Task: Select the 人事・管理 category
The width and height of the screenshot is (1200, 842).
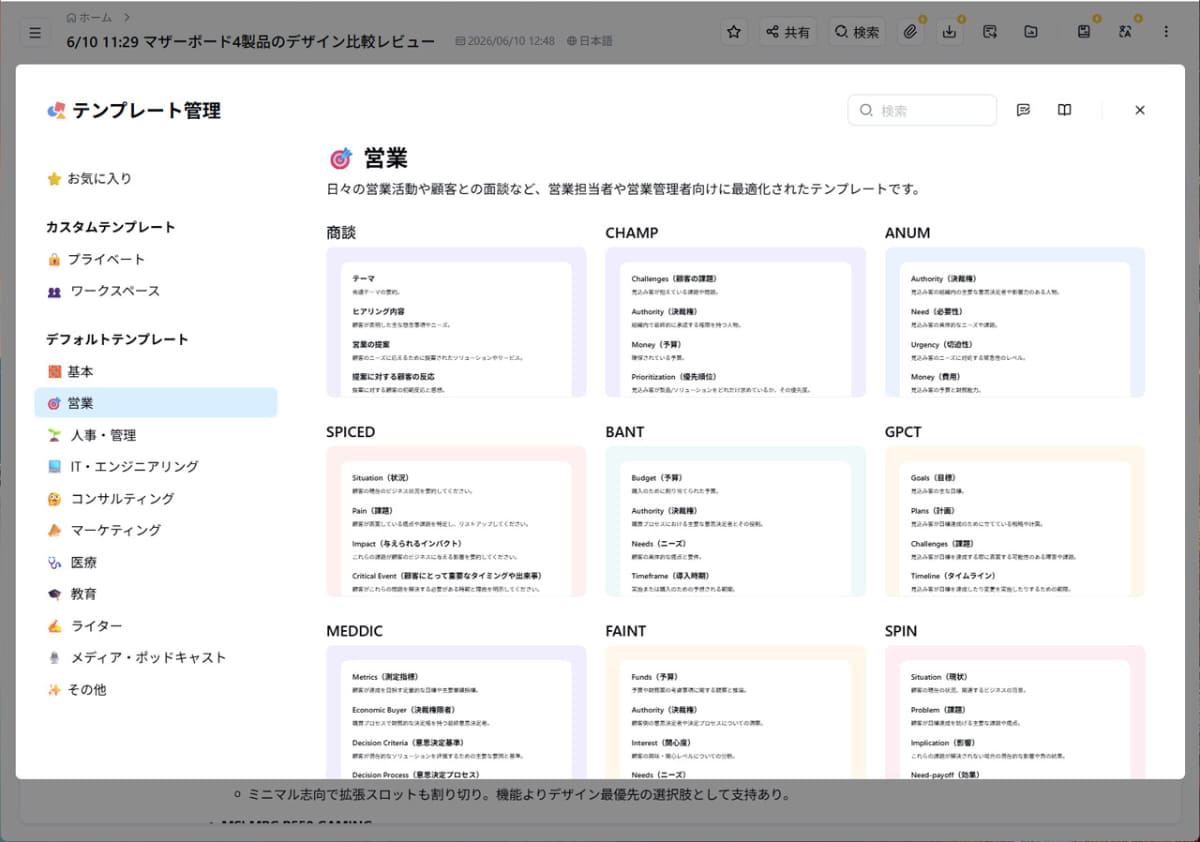Action: coord(156,435)
